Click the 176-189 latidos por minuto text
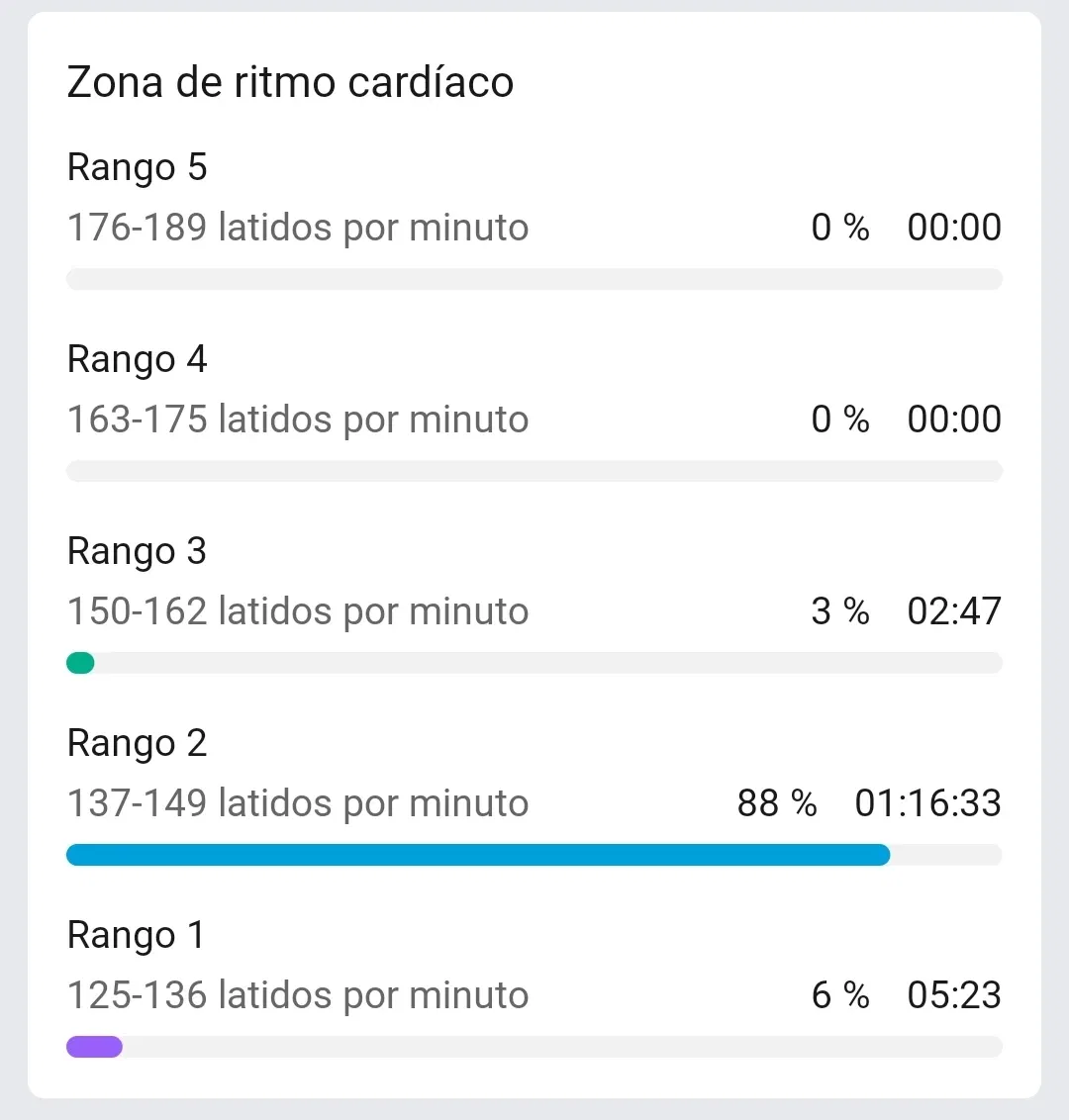 tap(298, 228)
